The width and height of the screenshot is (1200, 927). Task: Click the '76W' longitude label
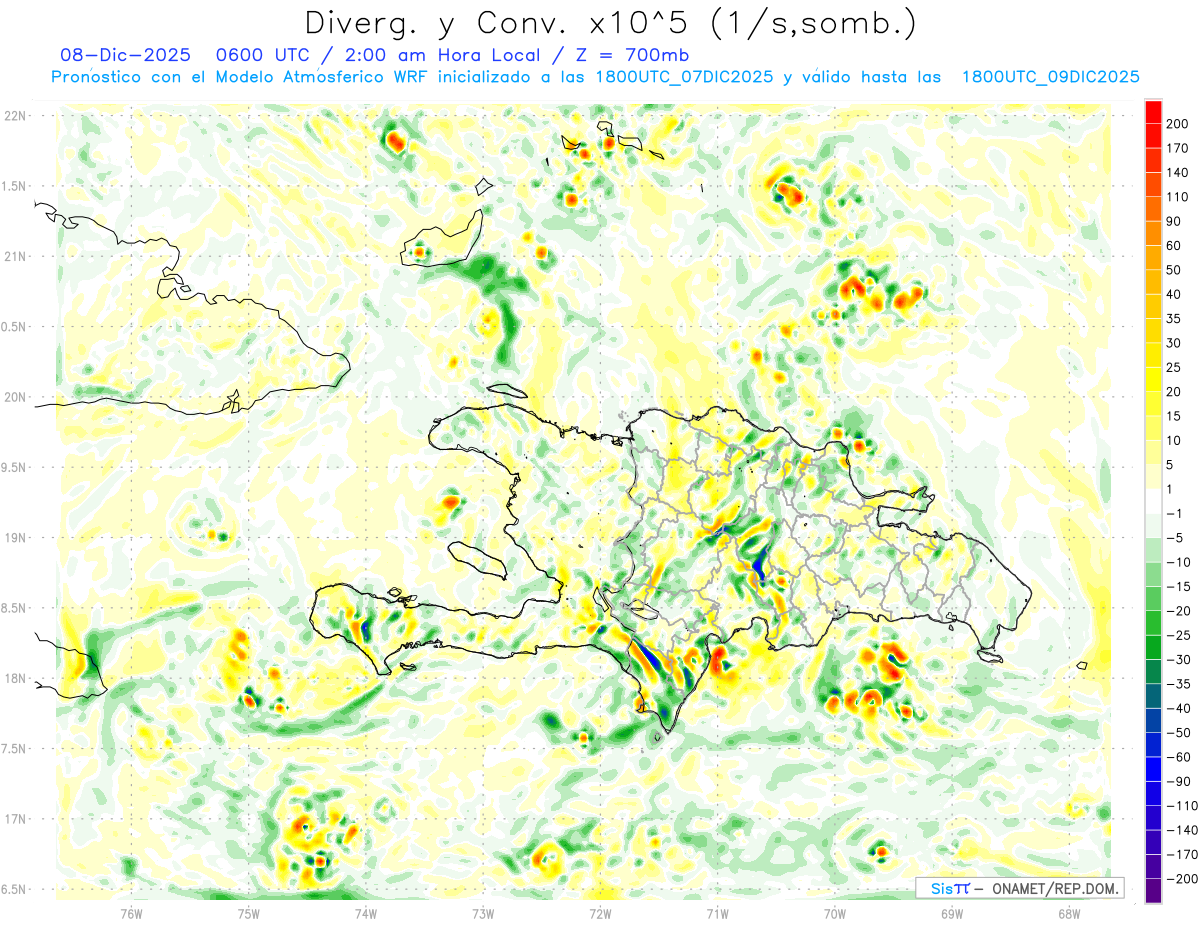click(131, 912)
